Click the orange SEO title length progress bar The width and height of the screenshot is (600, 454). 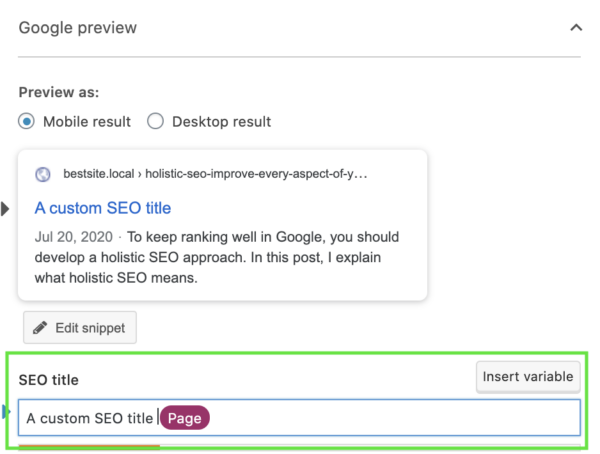(89, 446)
